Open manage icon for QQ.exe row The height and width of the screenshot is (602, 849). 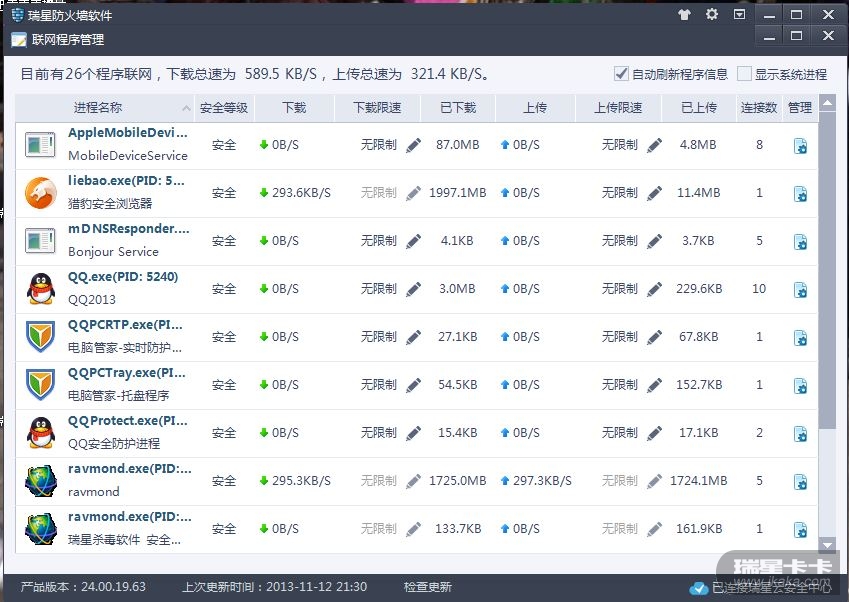[800, 290]
